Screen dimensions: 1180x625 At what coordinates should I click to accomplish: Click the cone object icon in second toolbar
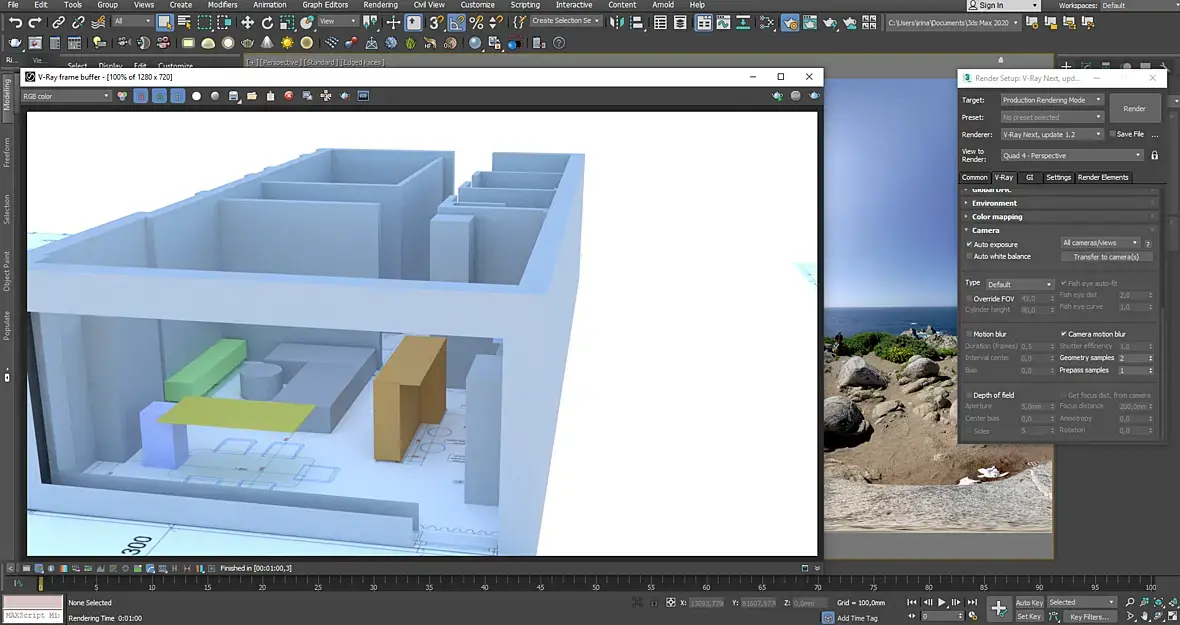(267, 43)
